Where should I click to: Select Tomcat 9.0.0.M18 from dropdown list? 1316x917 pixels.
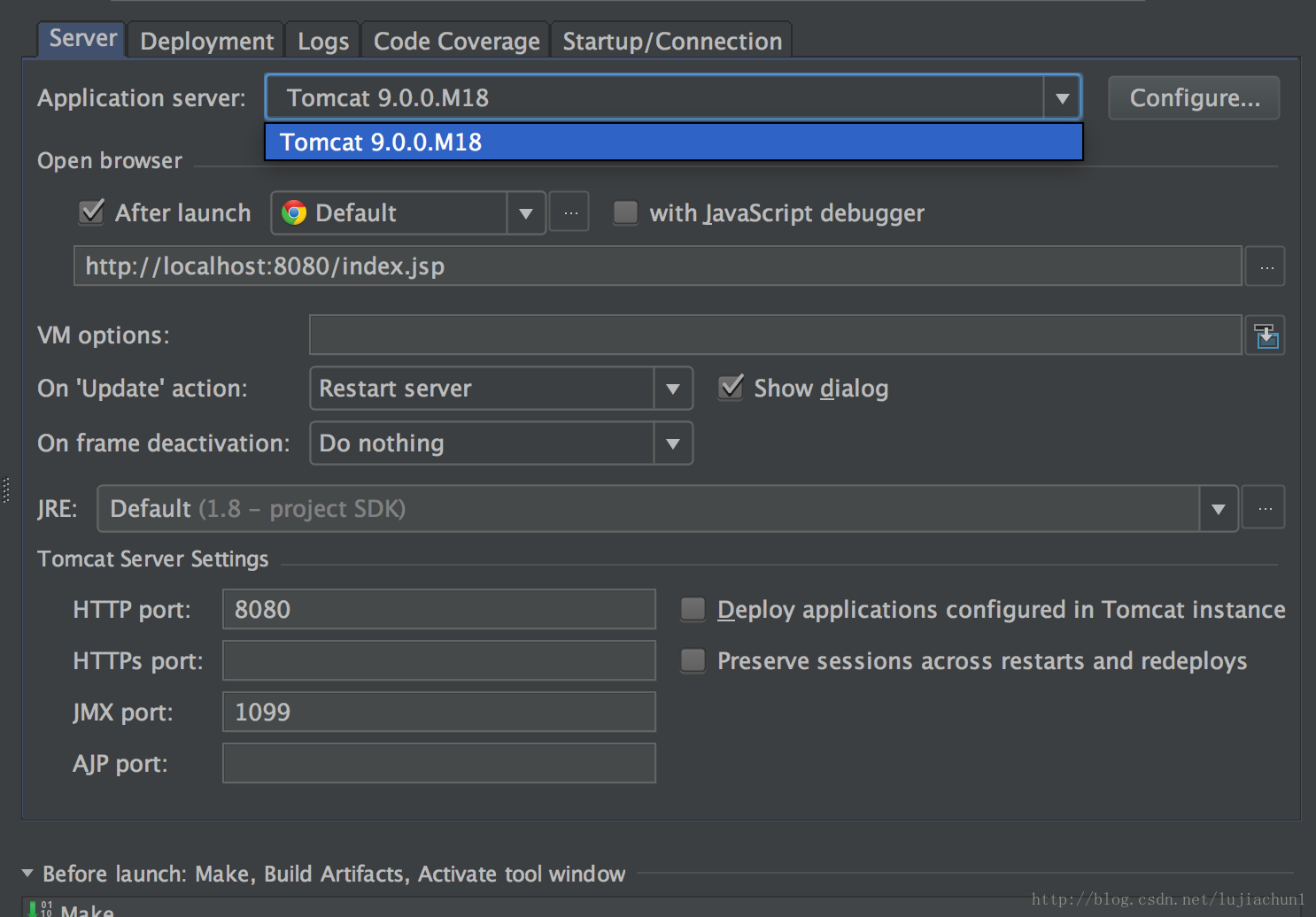(673, 142)
